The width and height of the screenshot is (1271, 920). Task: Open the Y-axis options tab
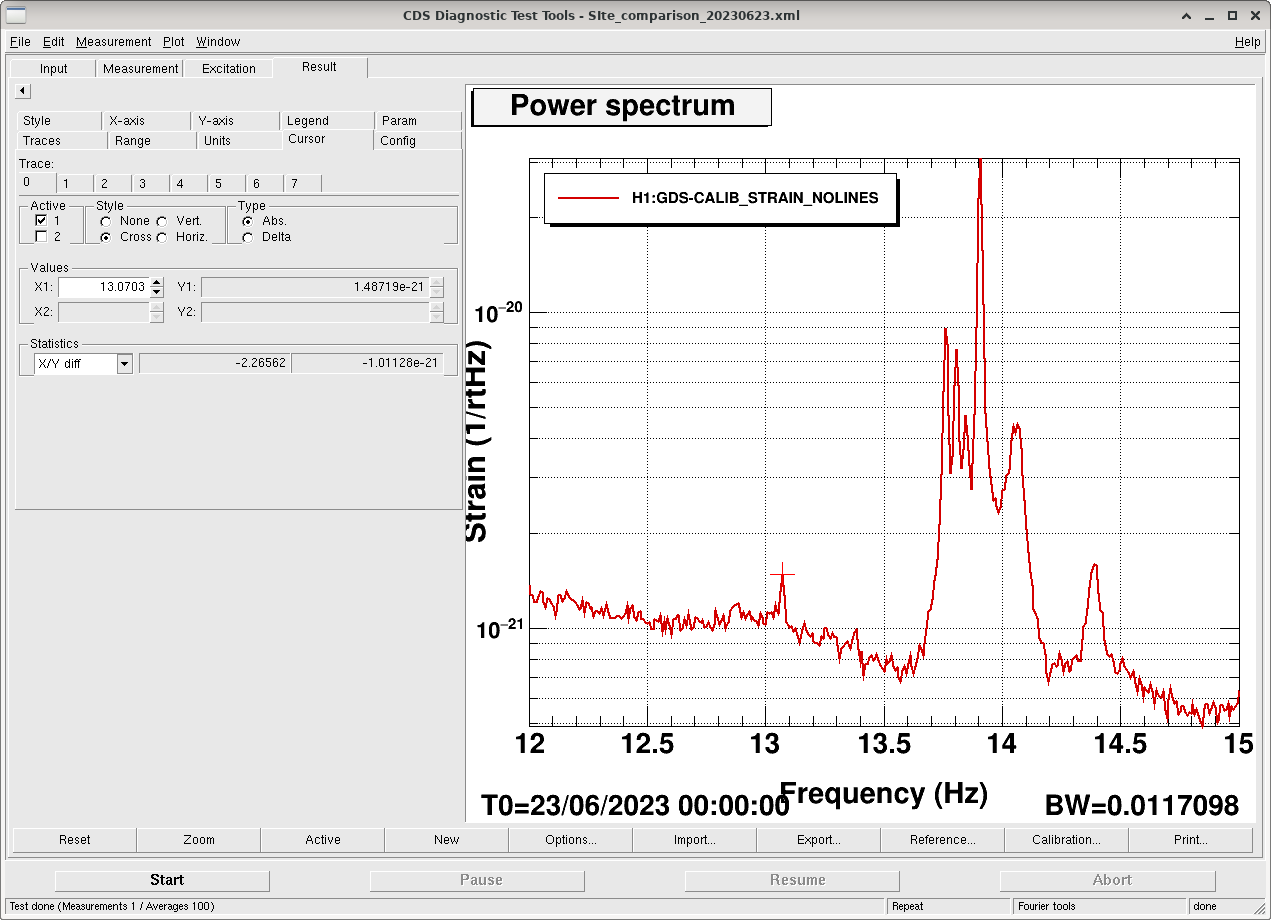[x=235, y=121]
